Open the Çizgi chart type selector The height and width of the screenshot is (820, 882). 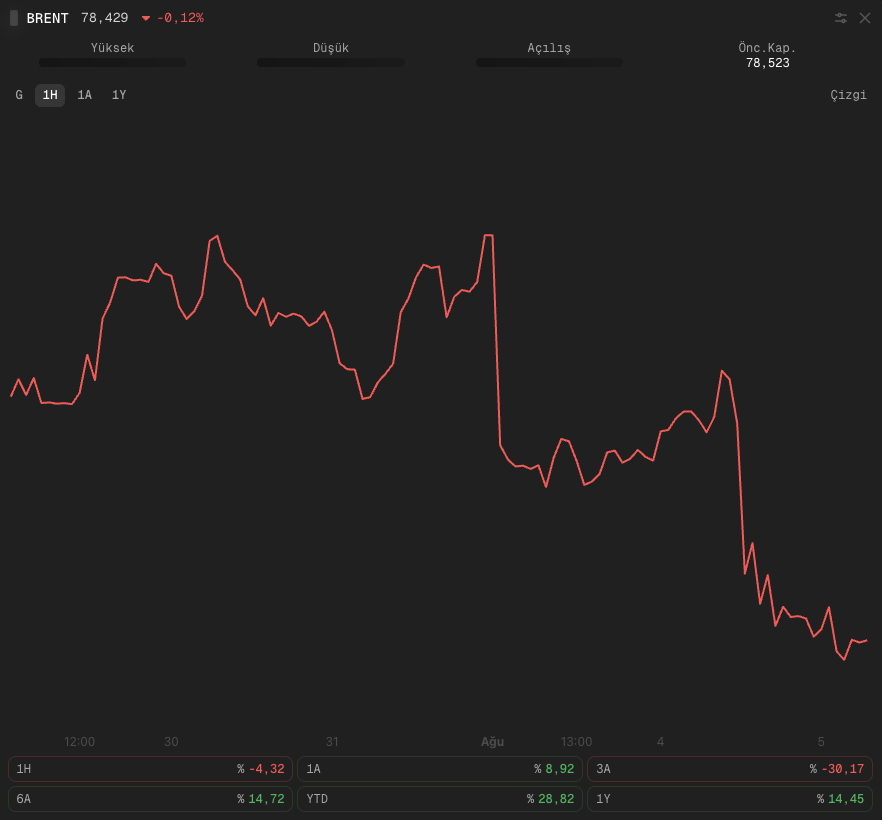point(848,95)
